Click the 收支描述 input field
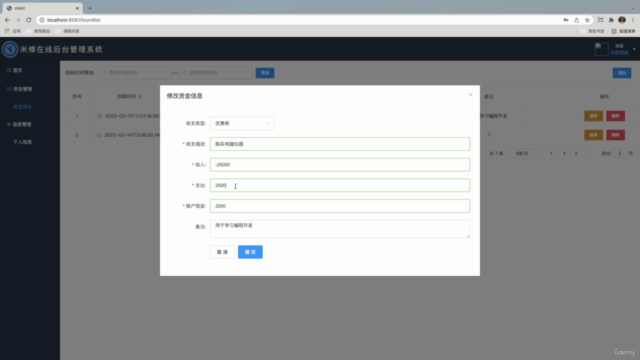Viewport: 640px width, 360px height. [x=340, y=144]
